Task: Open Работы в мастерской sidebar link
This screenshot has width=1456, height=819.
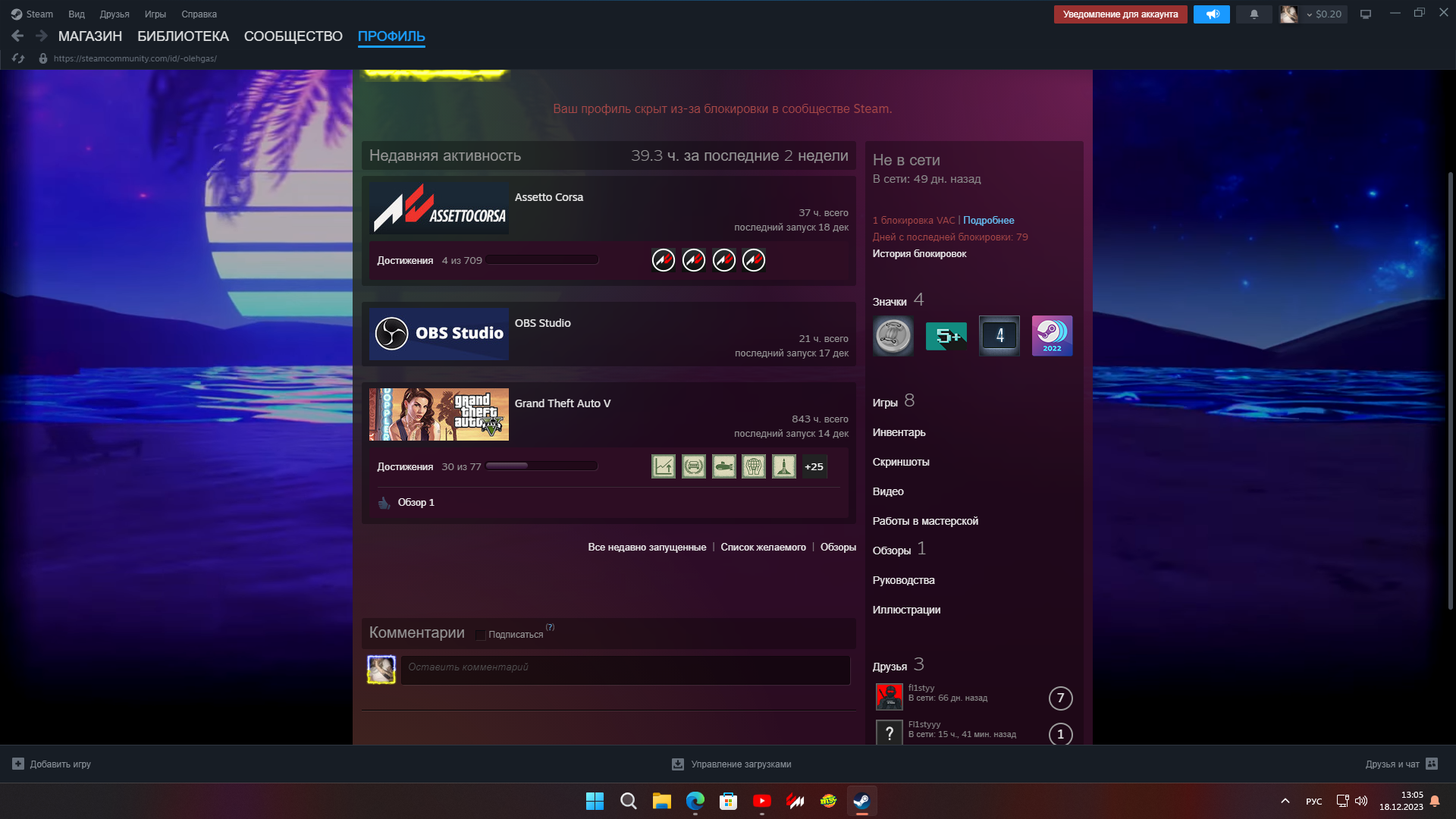Action: coord(925,521)
